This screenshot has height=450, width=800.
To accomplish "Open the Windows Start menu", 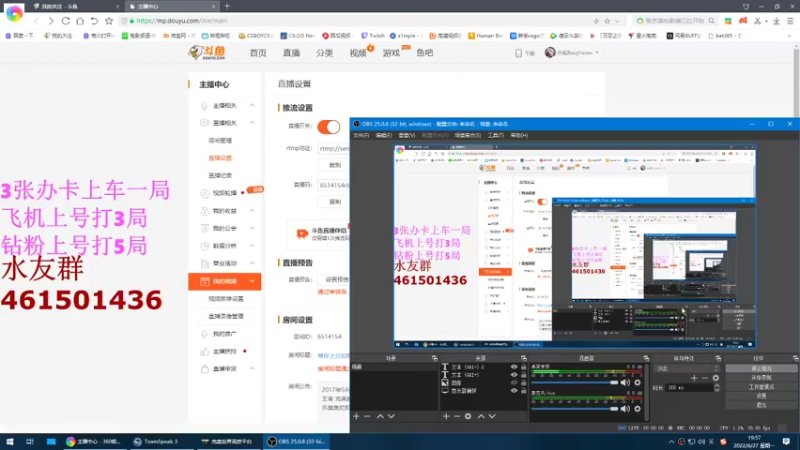I will tap(9, 441).
